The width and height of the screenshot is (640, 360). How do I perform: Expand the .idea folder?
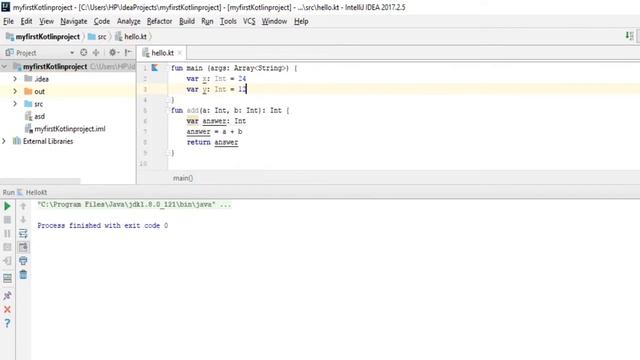click(x=15, y=79)
